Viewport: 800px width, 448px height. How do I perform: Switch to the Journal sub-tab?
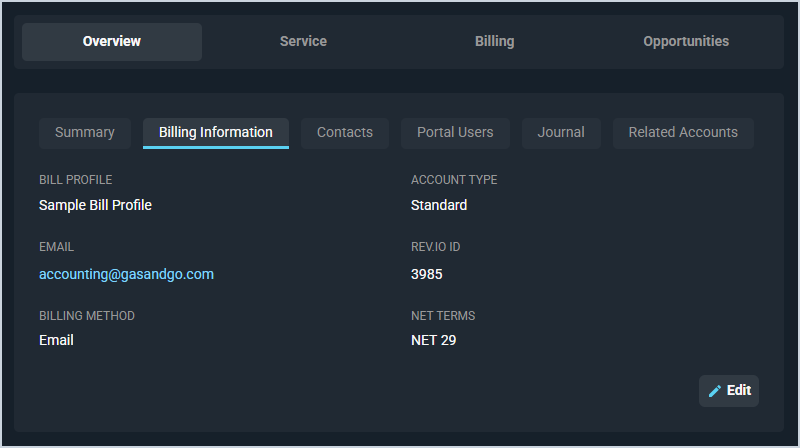coord(561,133)
